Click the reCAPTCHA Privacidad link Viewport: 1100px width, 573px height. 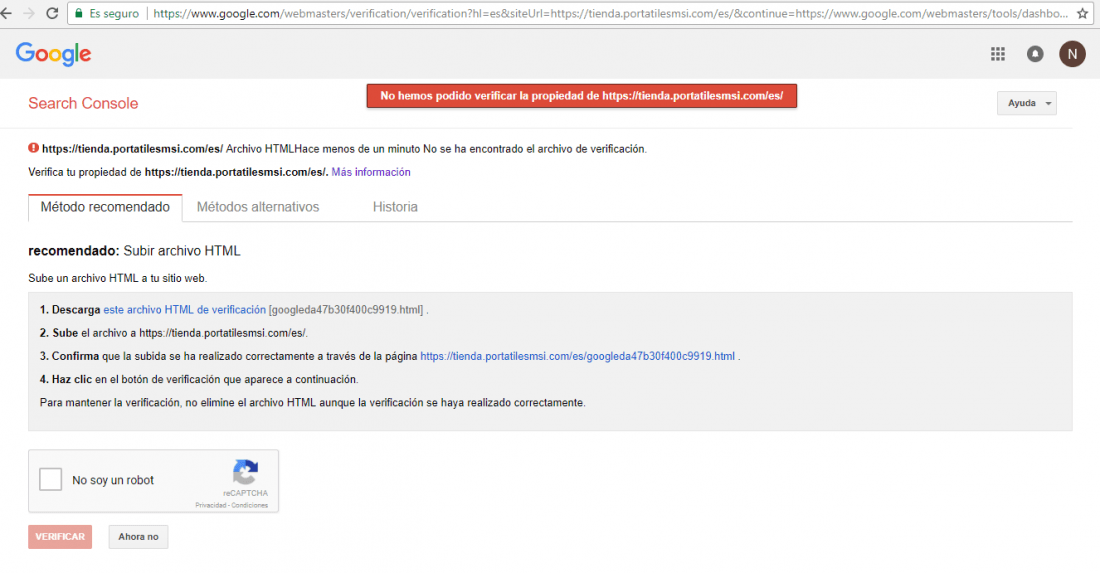[x=210, y=505]
